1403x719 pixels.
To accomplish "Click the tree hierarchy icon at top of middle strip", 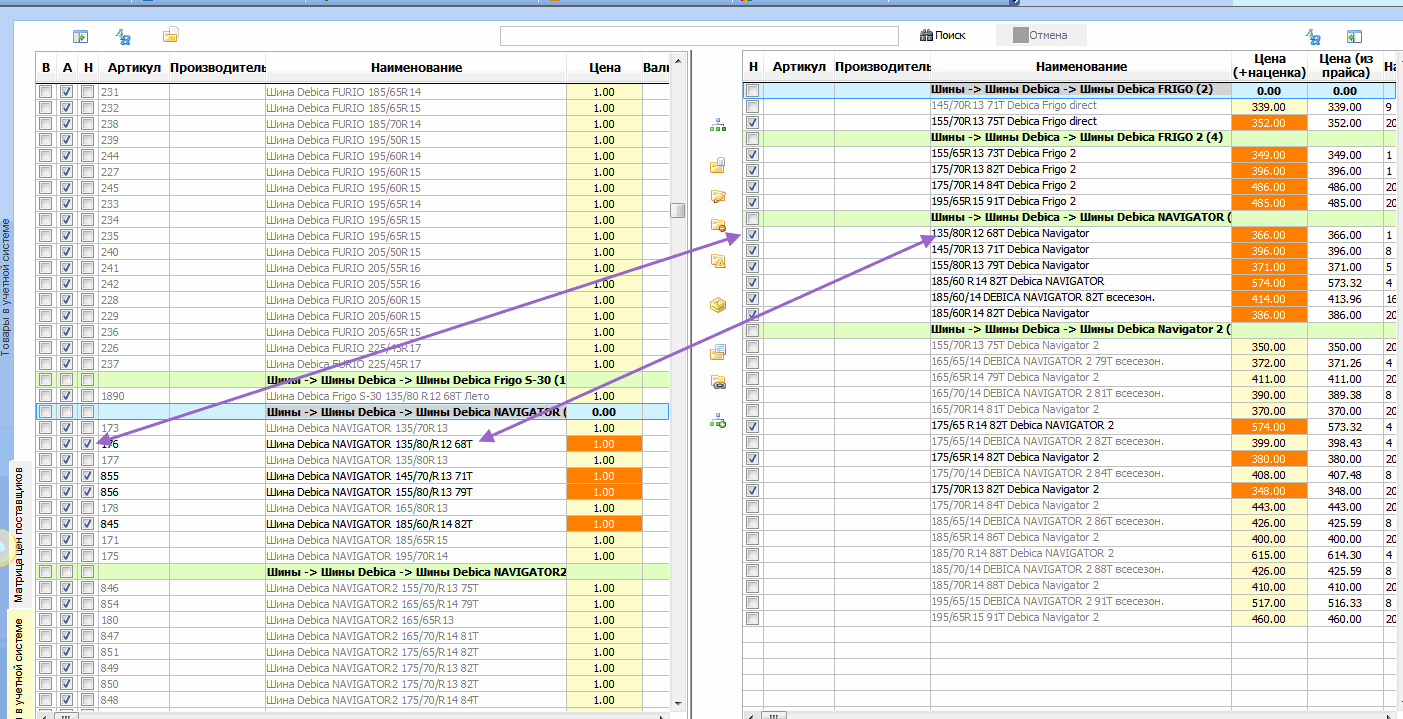I will [x=718, y=125].
